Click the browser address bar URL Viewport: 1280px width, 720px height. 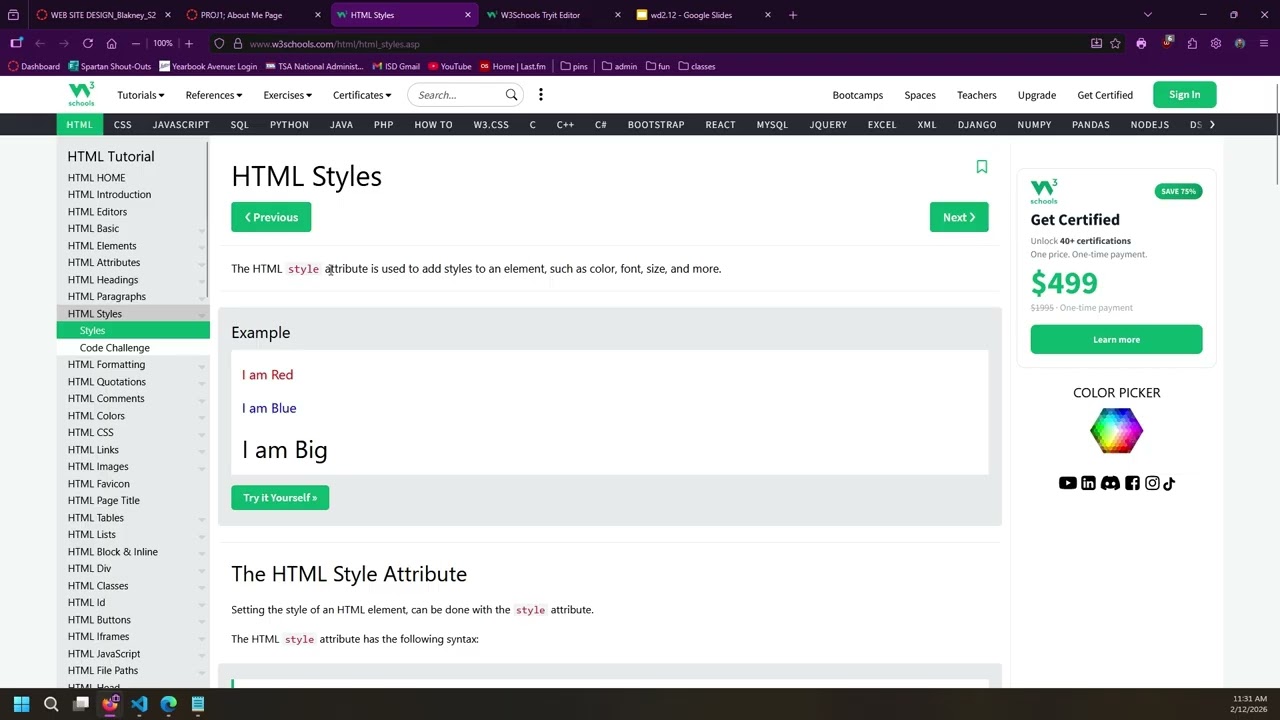(x=334, y=44)
